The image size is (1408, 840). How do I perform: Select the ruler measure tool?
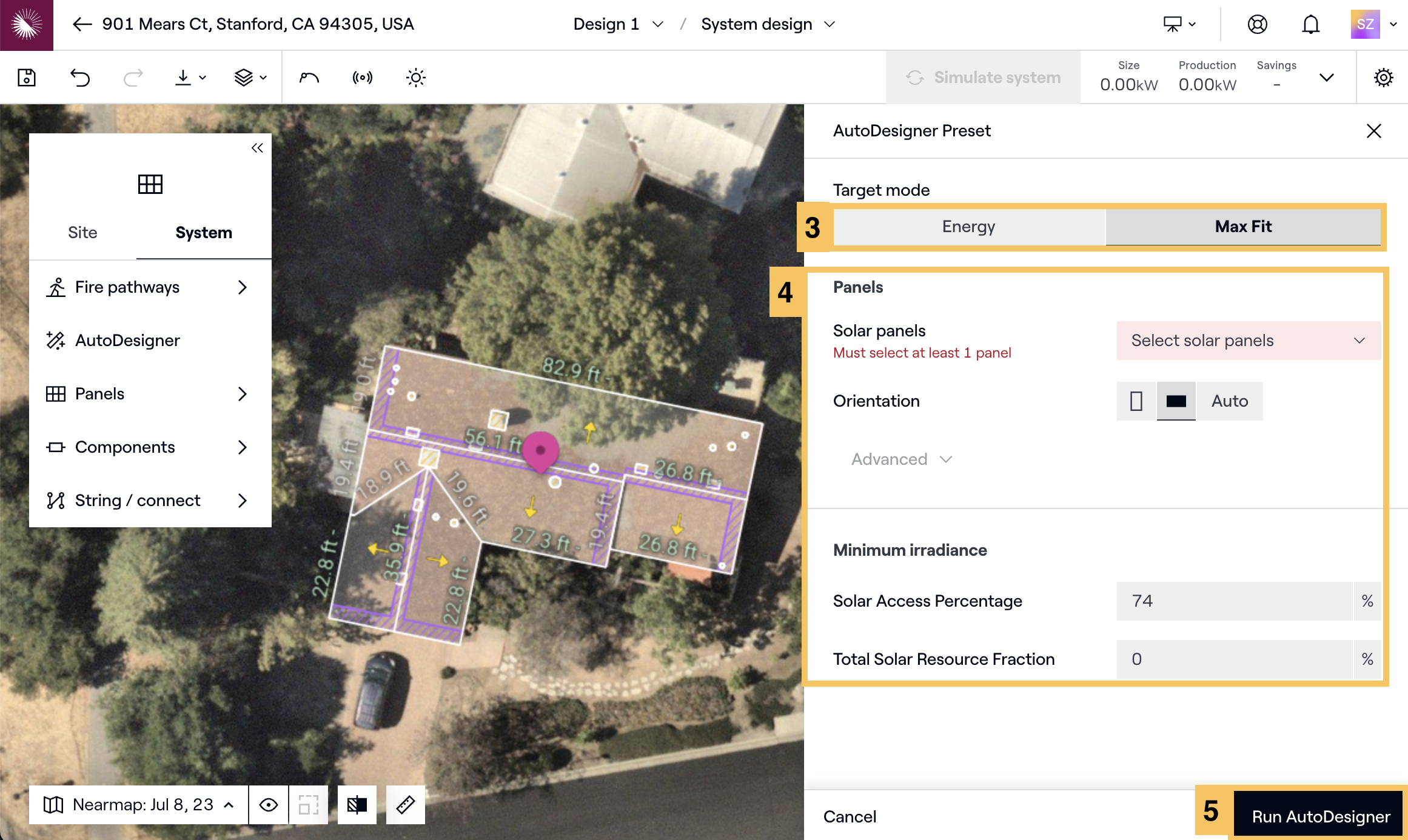coord(406,805)
